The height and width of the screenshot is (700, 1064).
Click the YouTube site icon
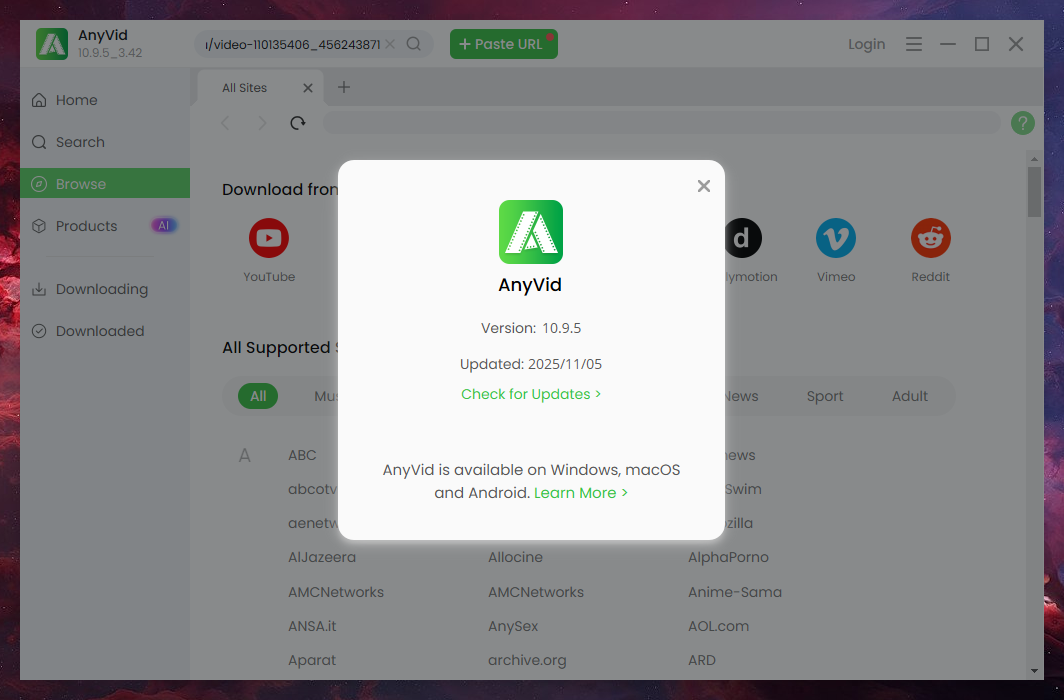pos(269,238)
